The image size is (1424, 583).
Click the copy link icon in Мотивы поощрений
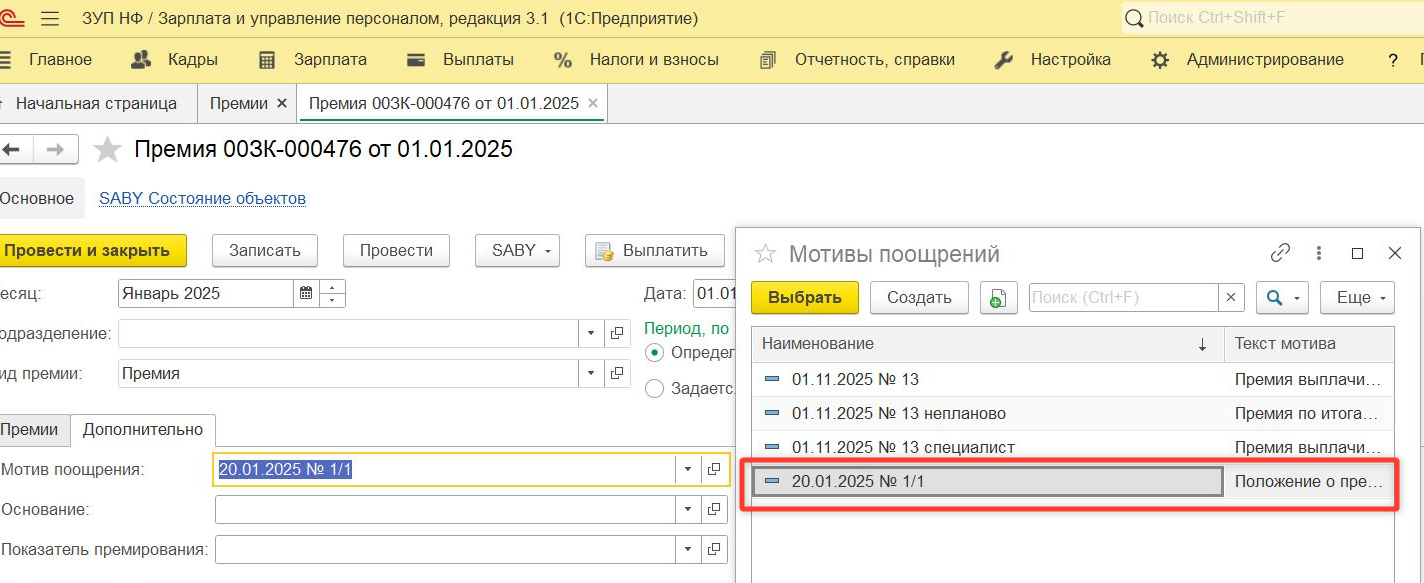click(1280, 253)
